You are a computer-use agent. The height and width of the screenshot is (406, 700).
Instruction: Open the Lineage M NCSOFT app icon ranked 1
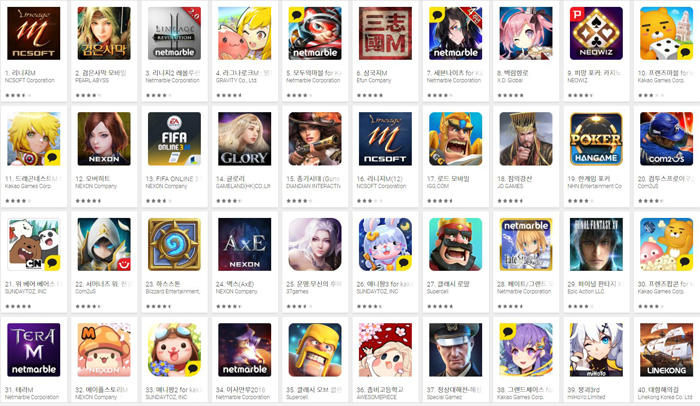[x=33, y=33]
